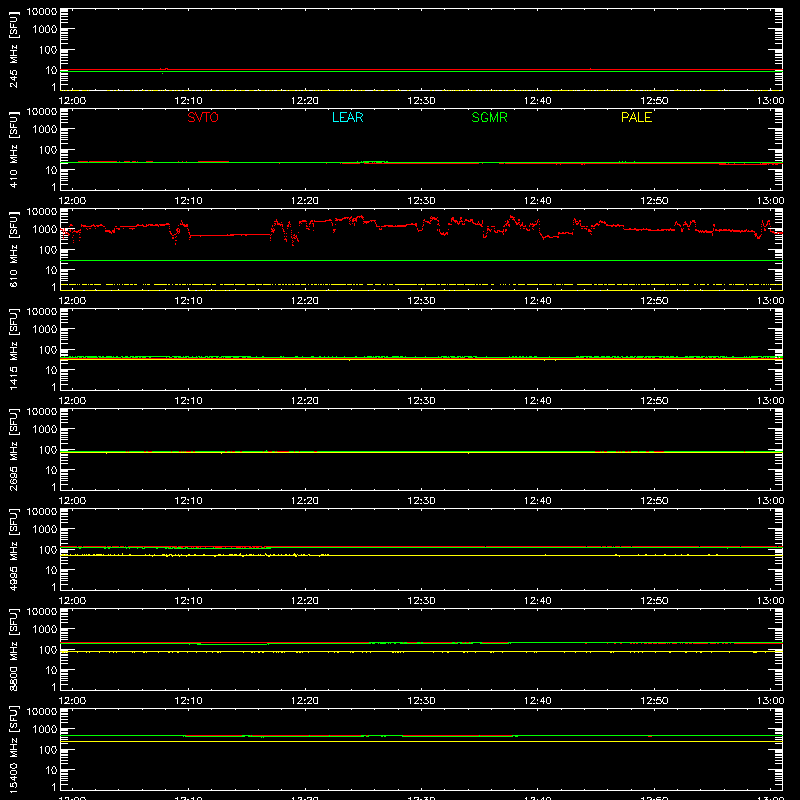Image resolution: width=800 pixels, height=800 pixels.
Task: Click the yellow PALE line in 15400 MHz panel
Action: 421,741
